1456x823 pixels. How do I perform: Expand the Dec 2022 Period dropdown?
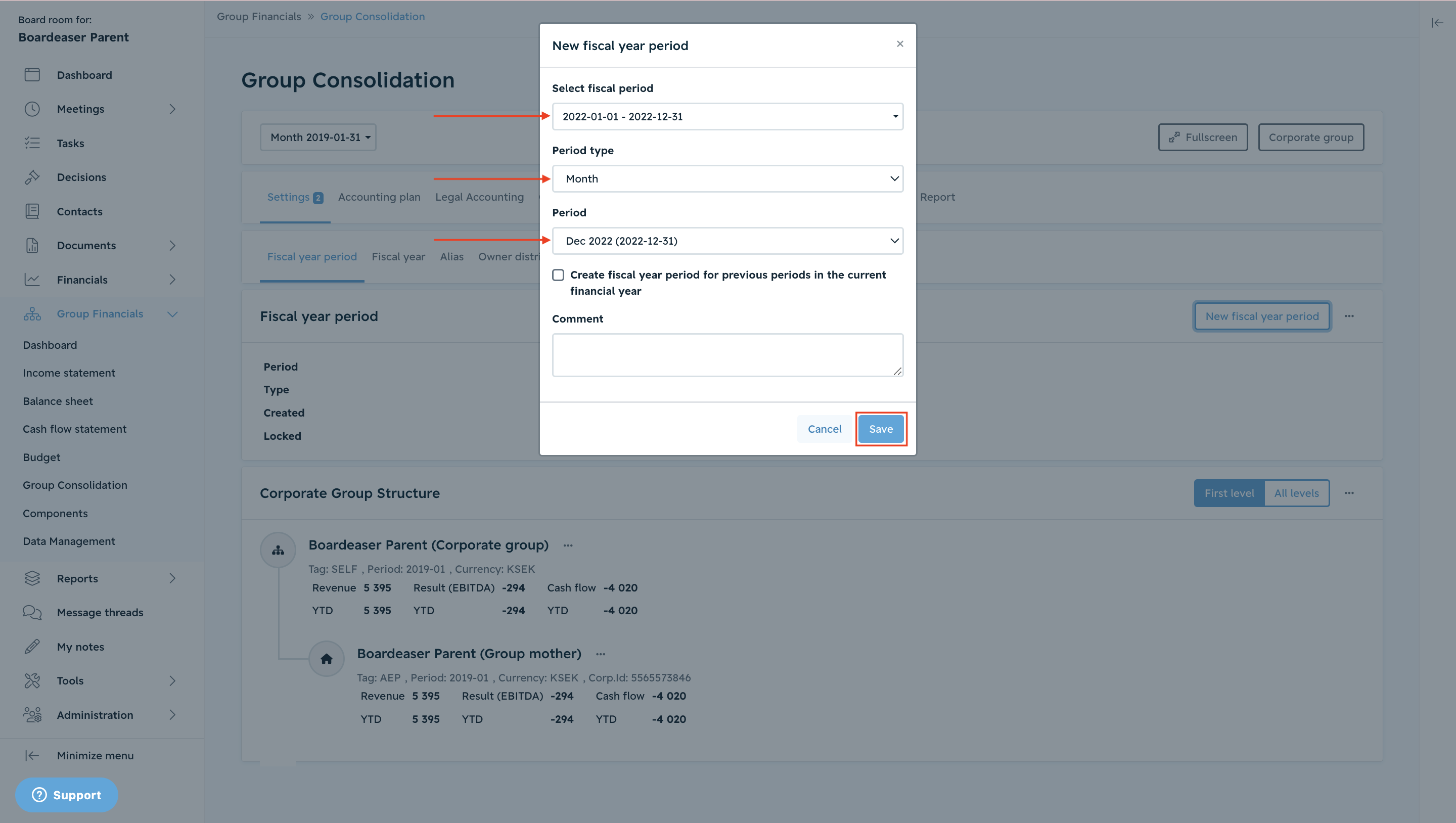pyautogui.click(x=727, y=241)
